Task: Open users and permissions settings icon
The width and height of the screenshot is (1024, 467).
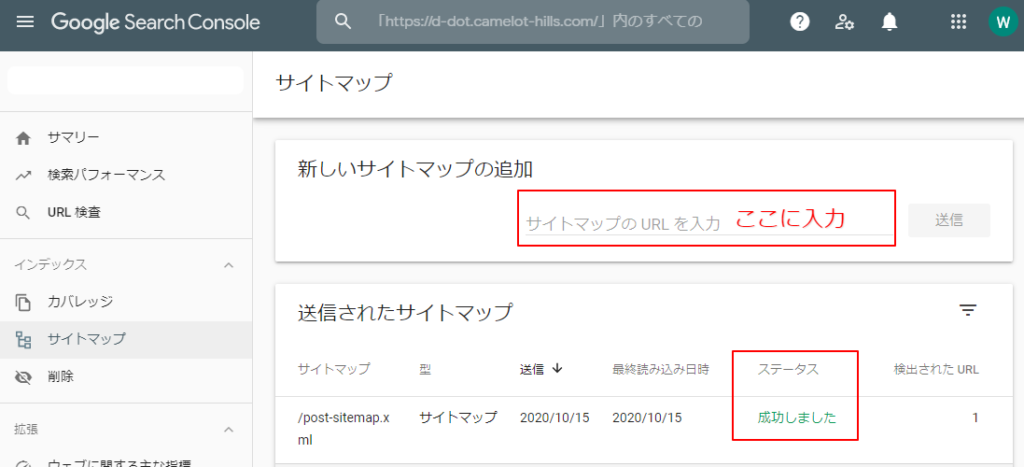Action: [845, 22]
